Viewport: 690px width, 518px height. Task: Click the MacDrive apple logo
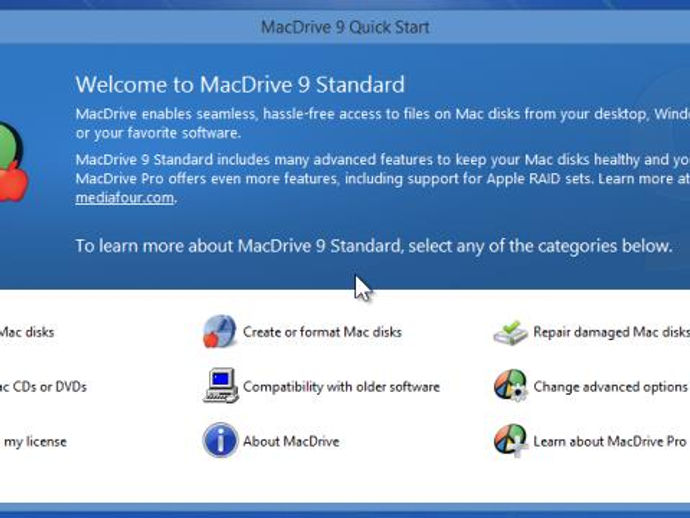point(13,163)
